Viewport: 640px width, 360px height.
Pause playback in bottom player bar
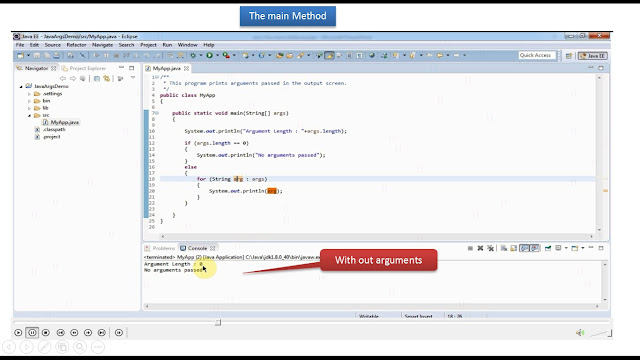point(32,333)
